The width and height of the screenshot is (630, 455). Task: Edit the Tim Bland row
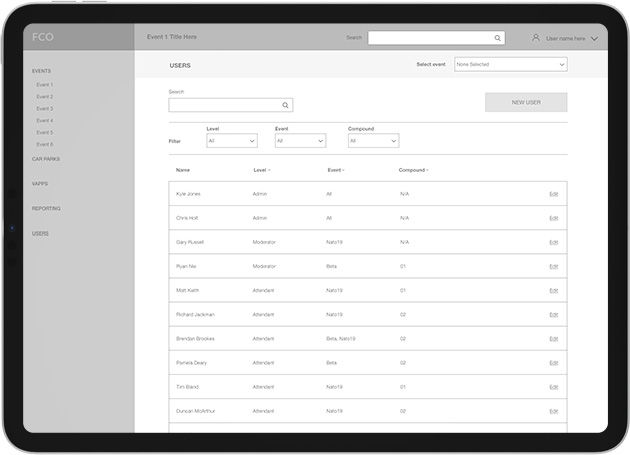click(x=554, y=387)
